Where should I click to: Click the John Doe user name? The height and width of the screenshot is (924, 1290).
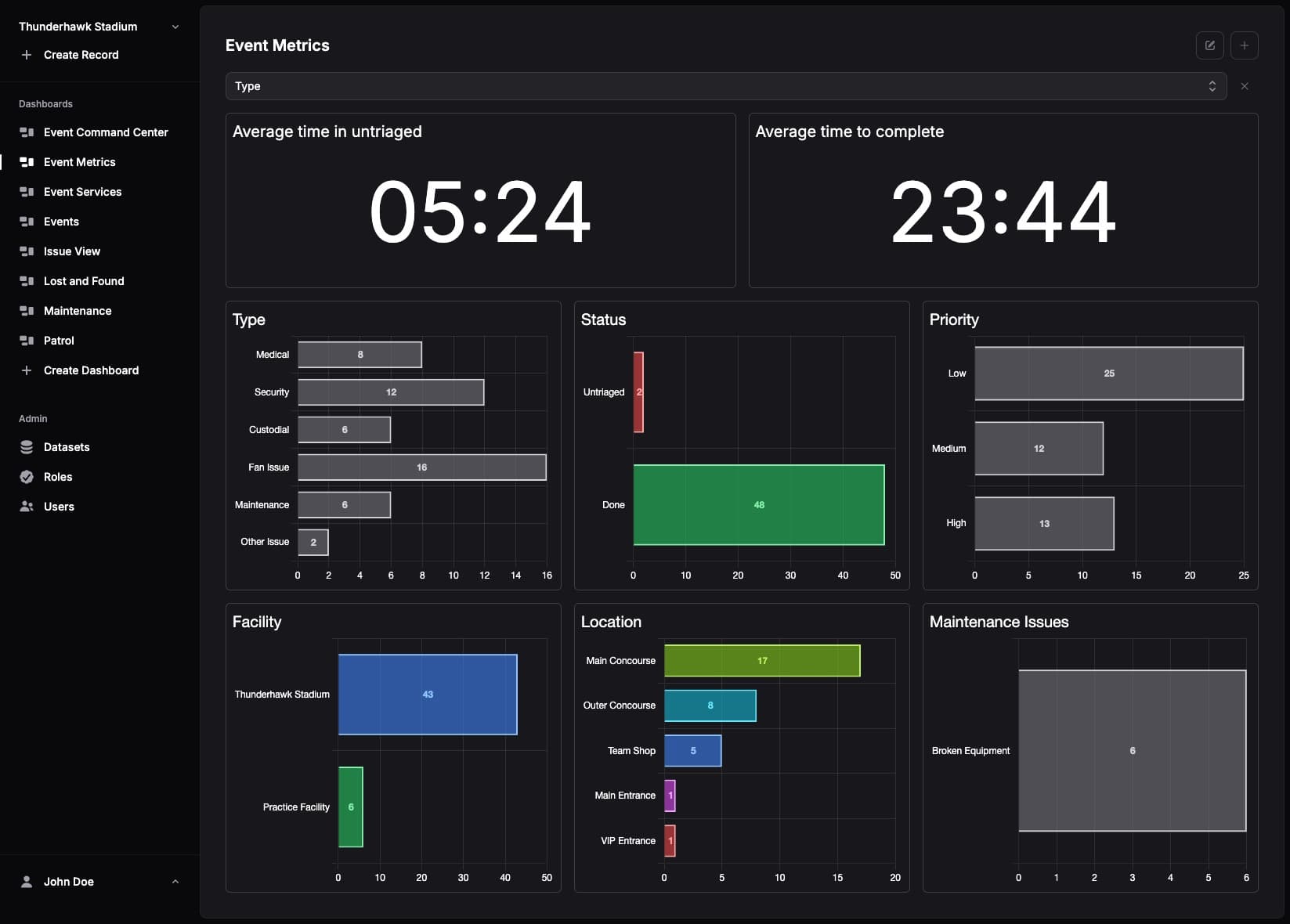click(69, 882)
